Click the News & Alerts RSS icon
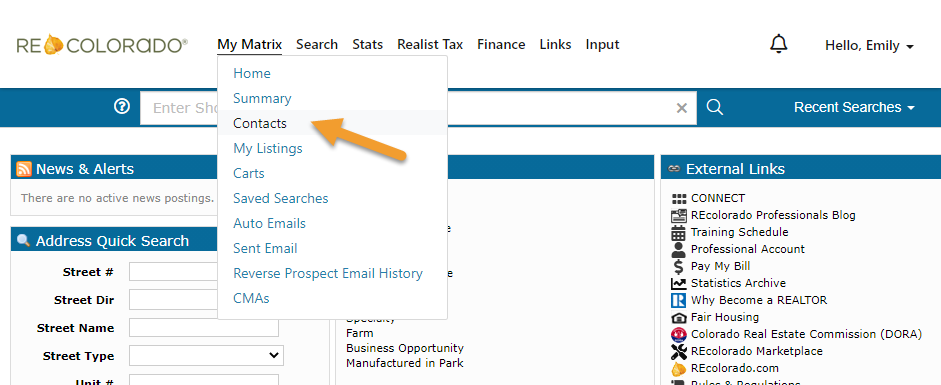941x385 pixels. pos(24,169)
